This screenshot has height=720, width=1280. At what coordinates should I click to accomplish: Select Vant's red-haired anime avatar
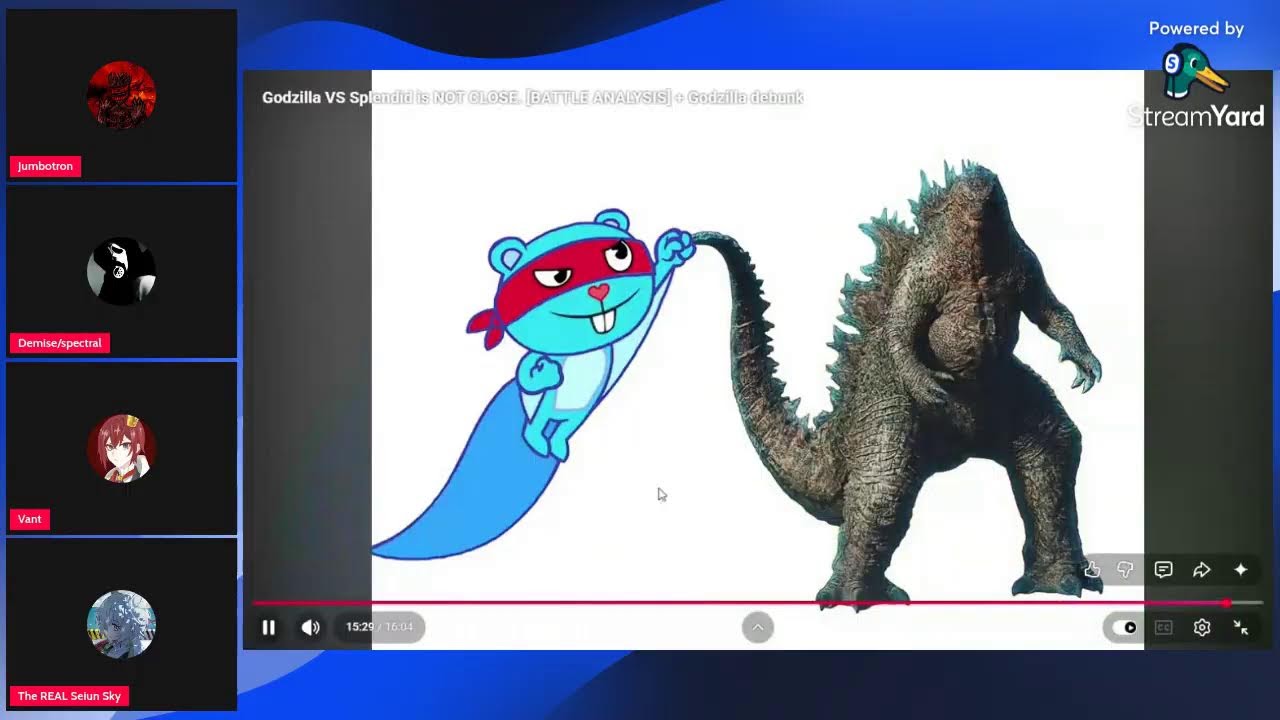(121, 448)
